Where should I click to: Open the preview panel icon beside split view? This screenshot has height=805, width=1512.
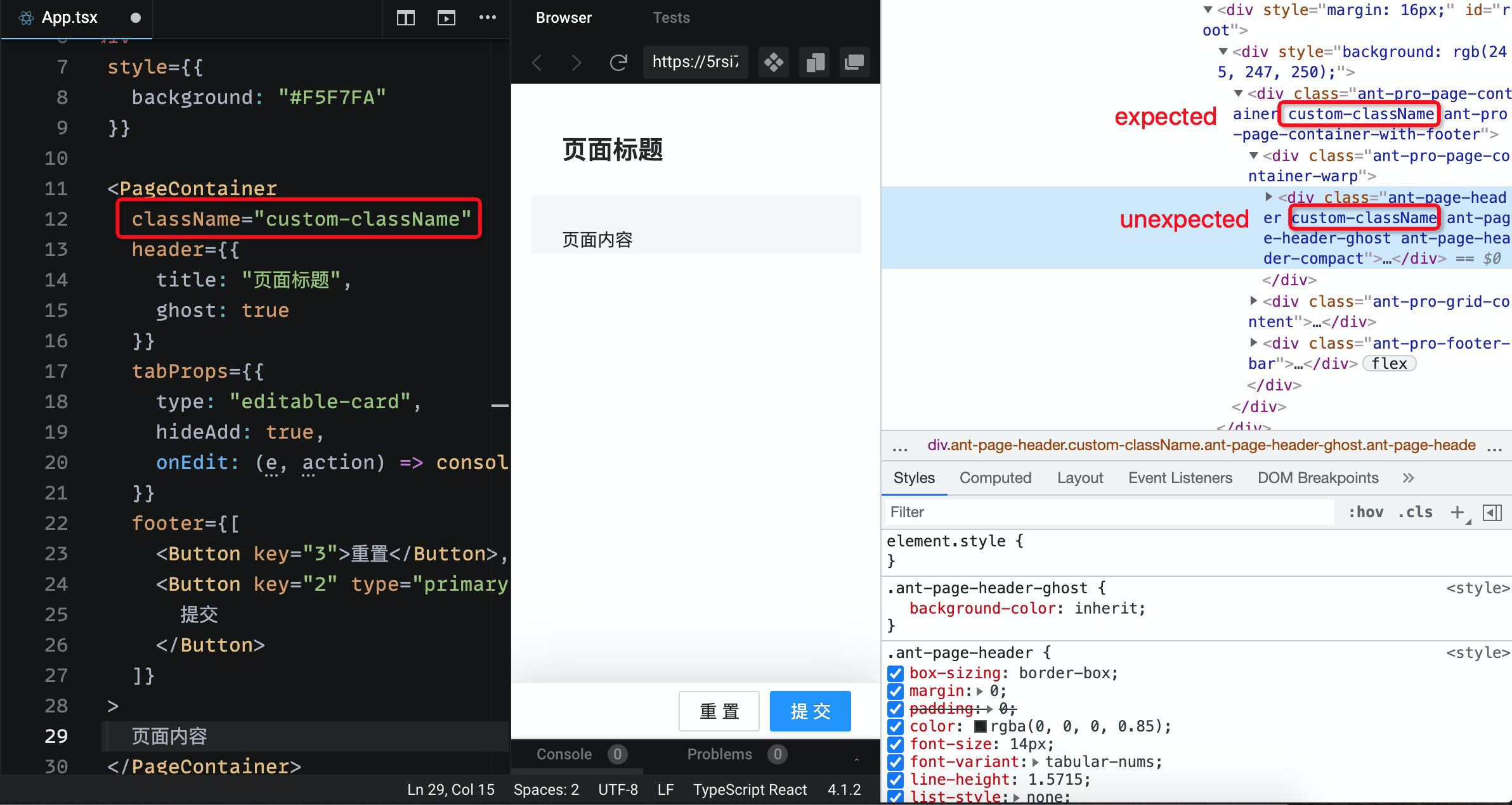[446, 18]
